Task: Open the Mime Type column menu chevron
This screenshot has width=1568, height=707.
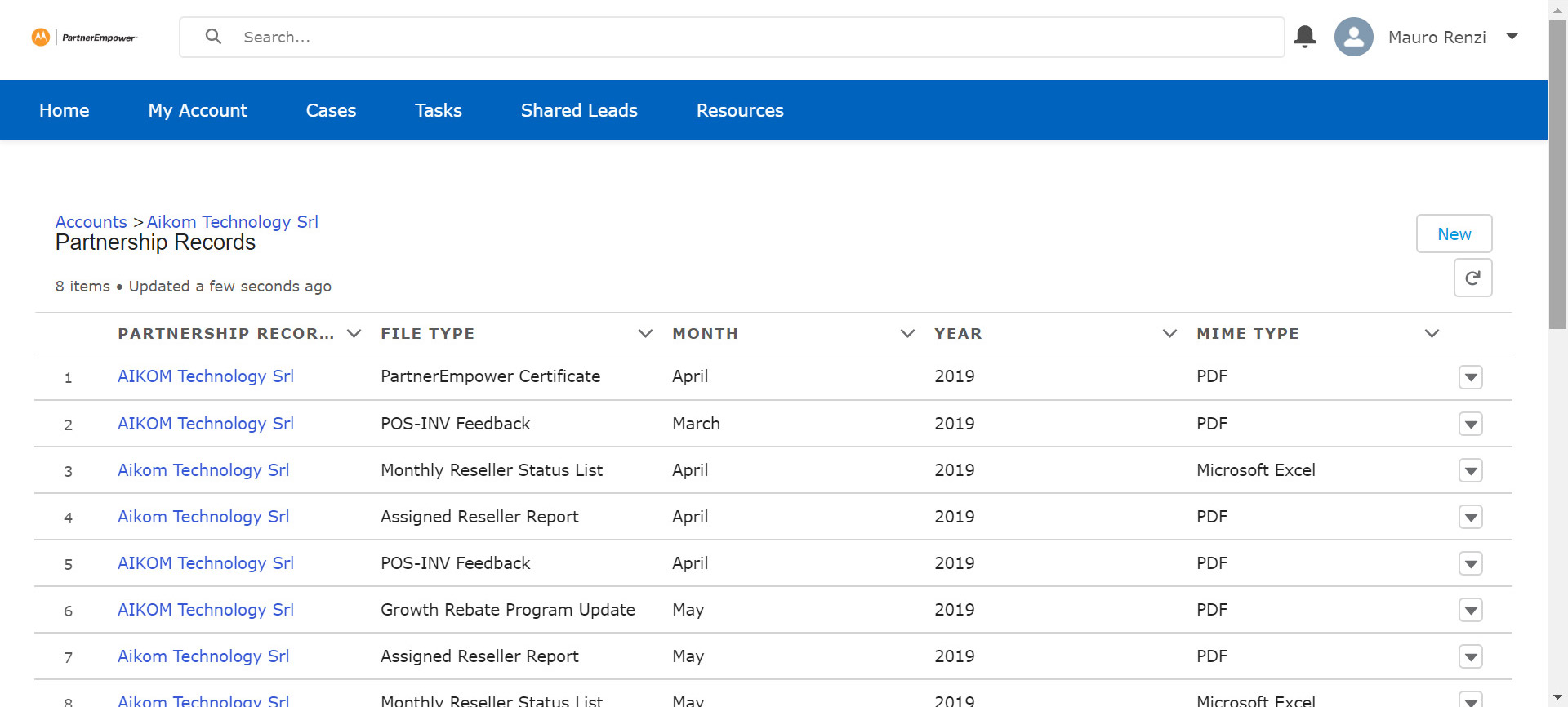Action: point(1432,333)
